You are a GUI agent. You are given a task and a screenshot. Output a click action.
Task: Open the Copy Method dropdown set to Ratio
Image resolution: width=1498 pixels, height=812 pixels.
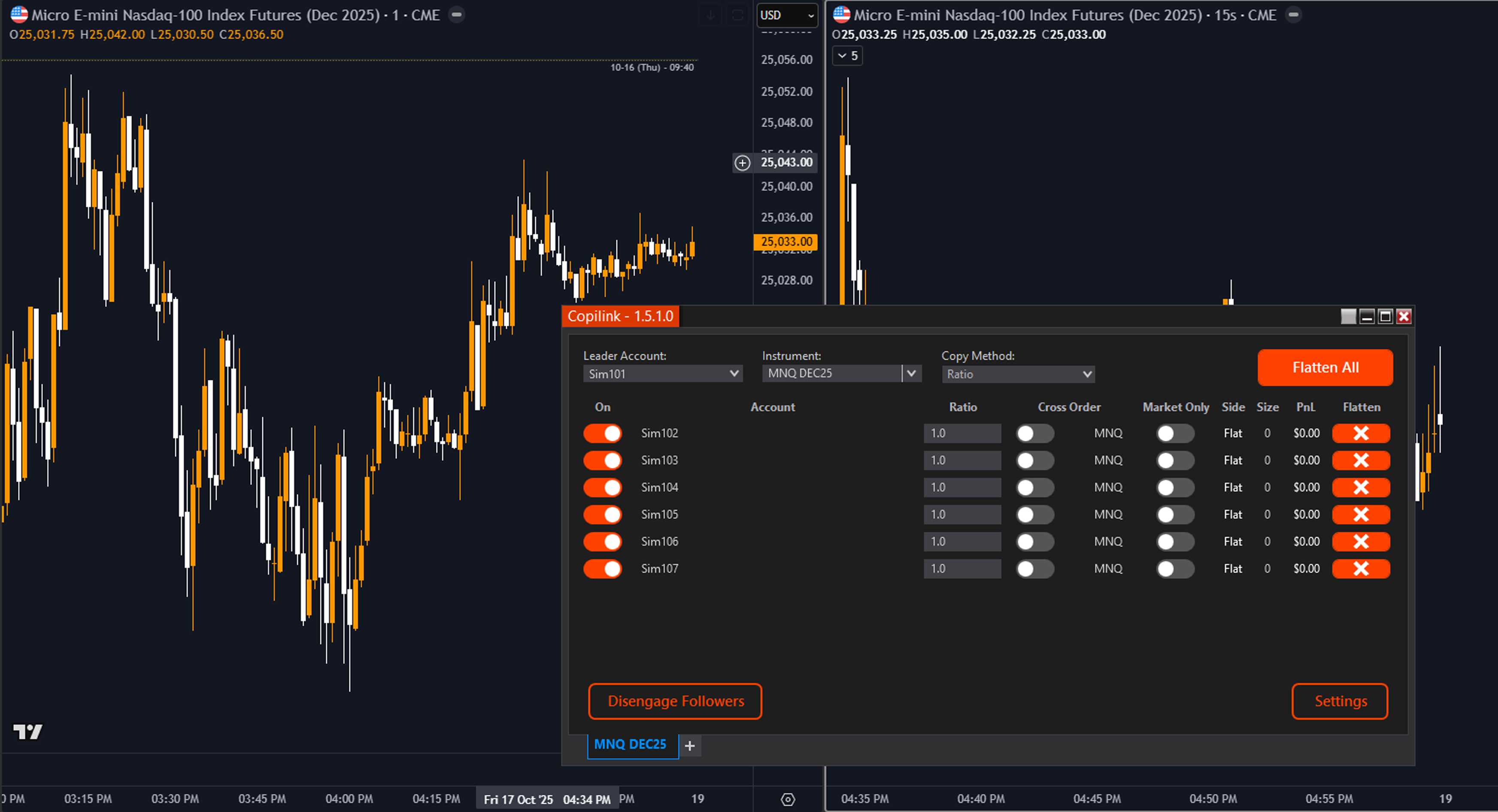point(1018,374)
